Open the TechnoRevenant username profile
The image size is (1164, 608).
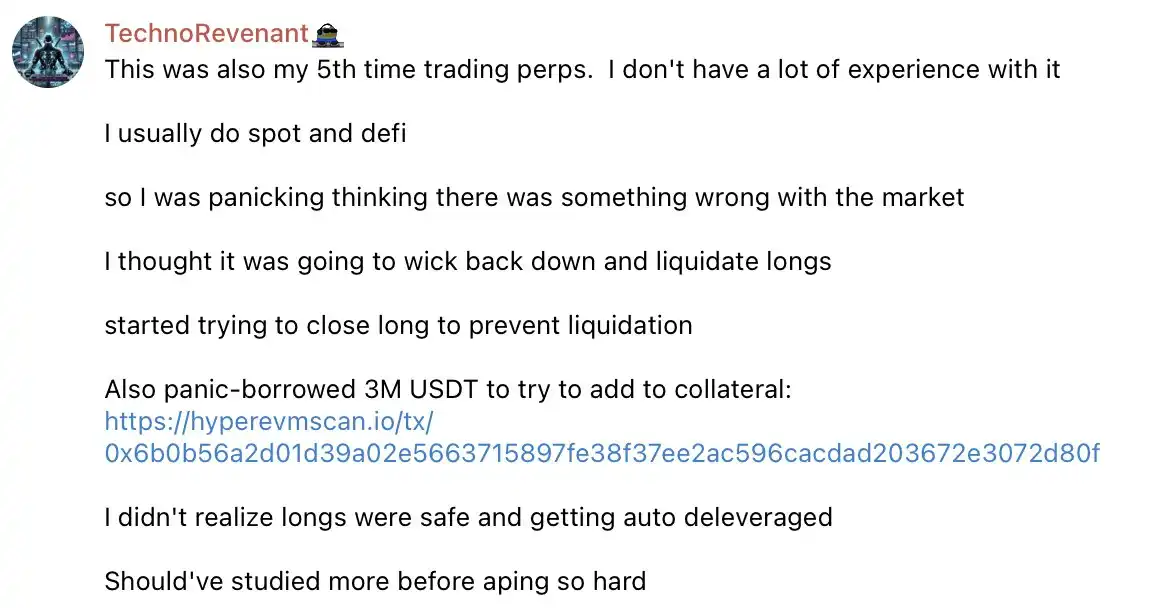[x=206, y=33]
